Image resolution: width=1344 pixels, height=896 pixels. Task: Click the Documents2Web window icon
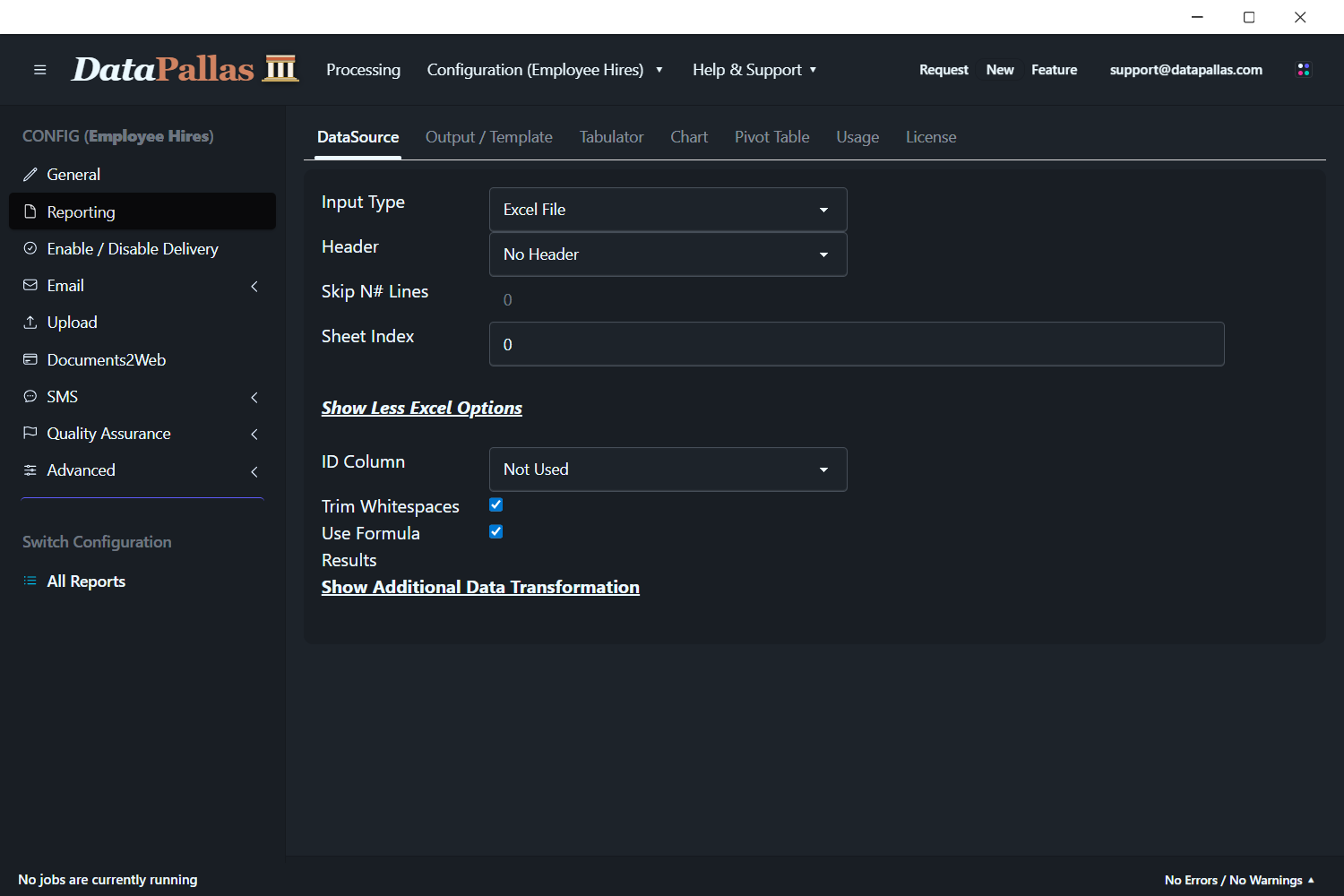[x=30, y=359]
